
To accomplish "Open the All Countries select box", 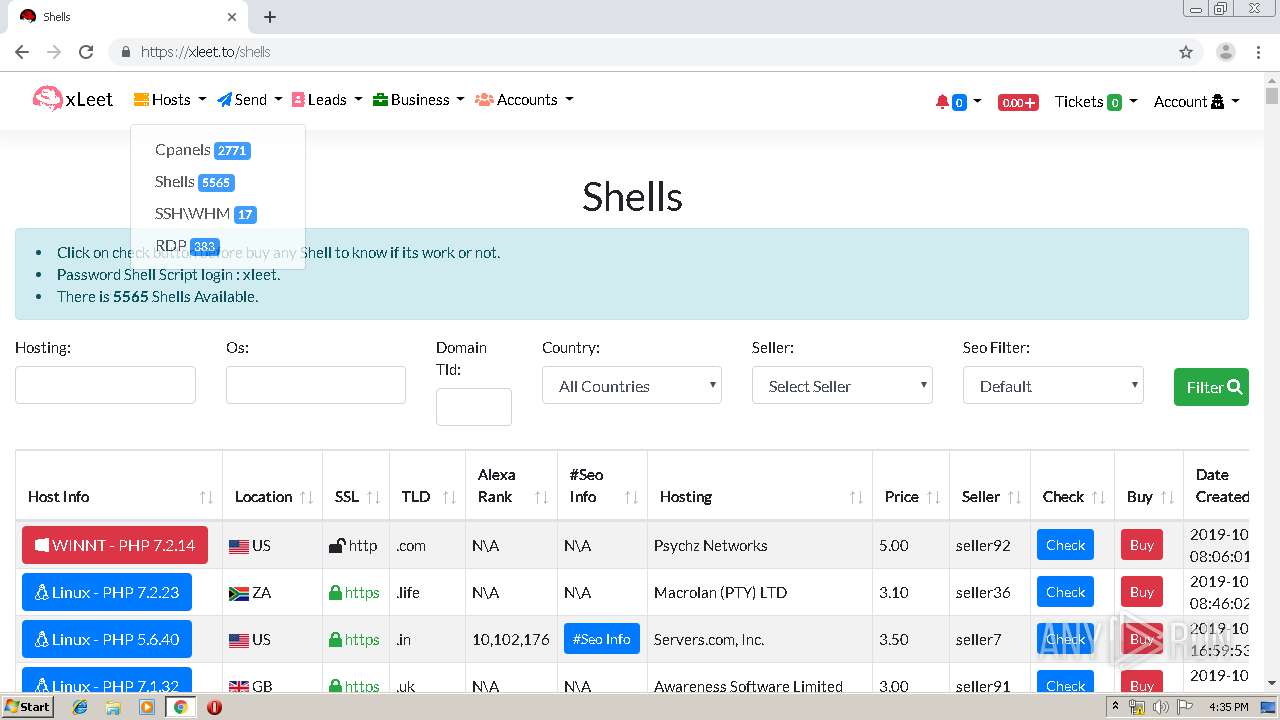I will [x=632, y=386].
